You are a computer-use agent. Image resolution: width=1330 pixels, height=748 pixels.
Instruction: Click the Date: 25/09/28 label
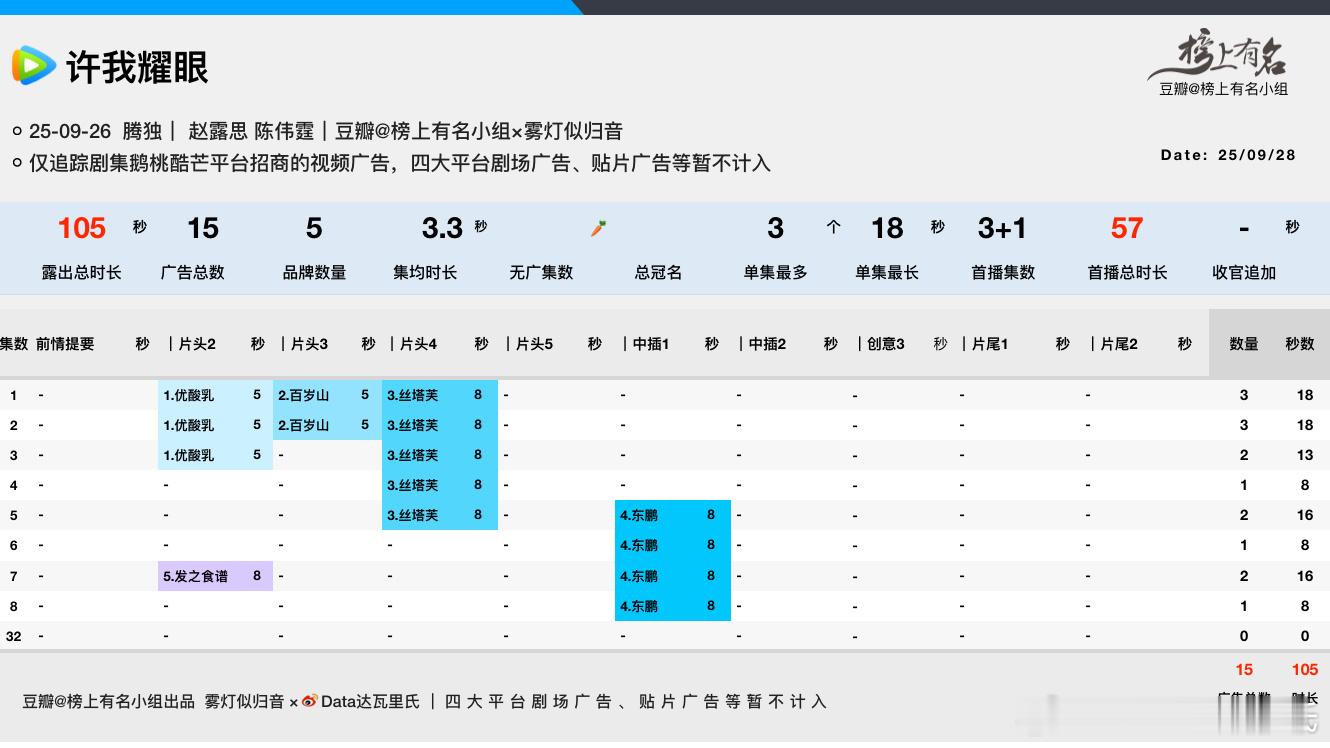point(1228,155)
